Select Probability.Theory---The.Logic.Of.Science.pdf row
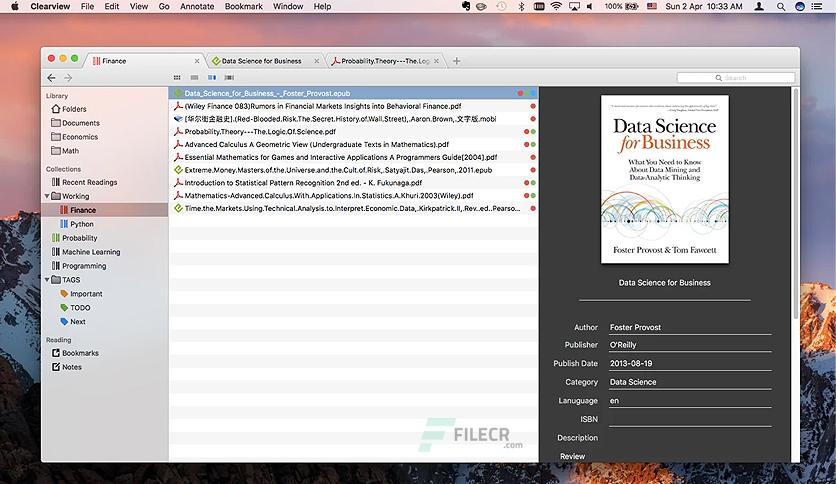This screenshot has height=484, width=836. click(x=353, y=132)
